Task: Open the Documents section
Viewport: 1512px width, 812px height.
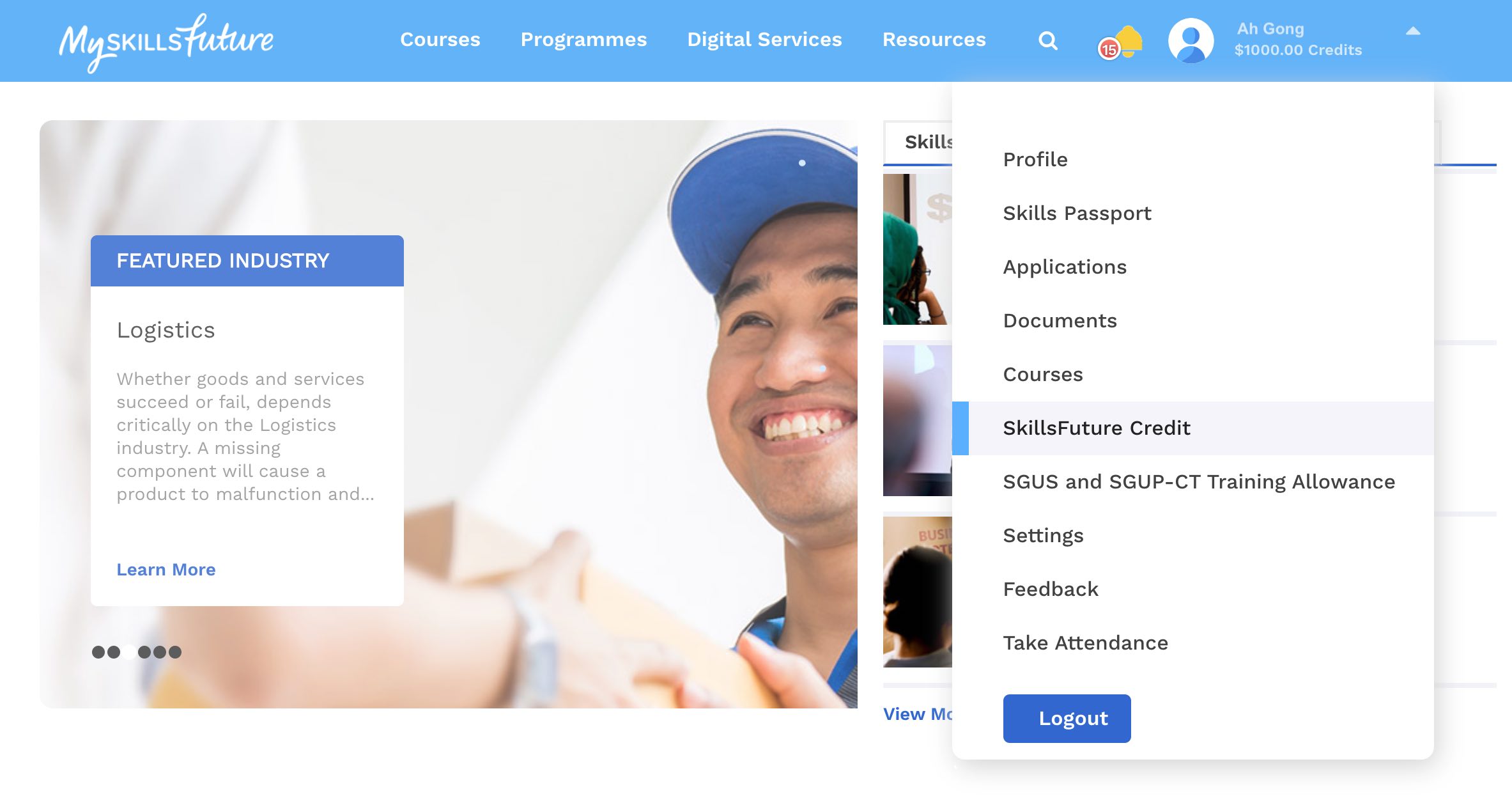Action: [1060, 320]
